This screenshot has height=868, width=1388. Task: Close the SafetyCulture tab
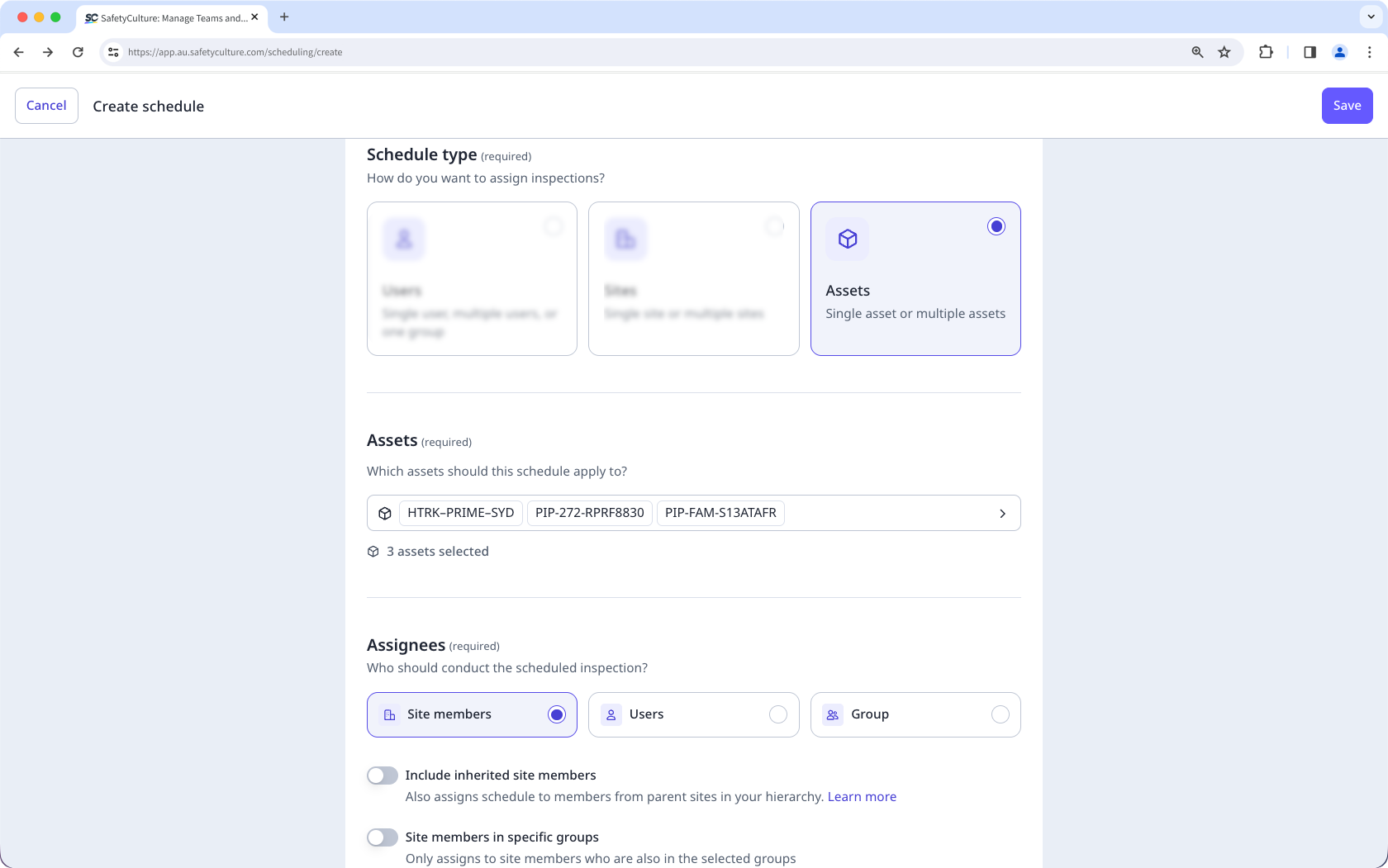(x=254, y=17)
